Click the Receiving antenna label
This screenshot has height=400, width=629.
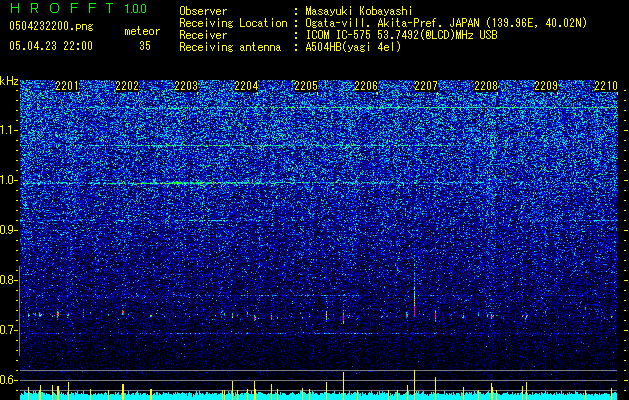(x=230, y=47)
